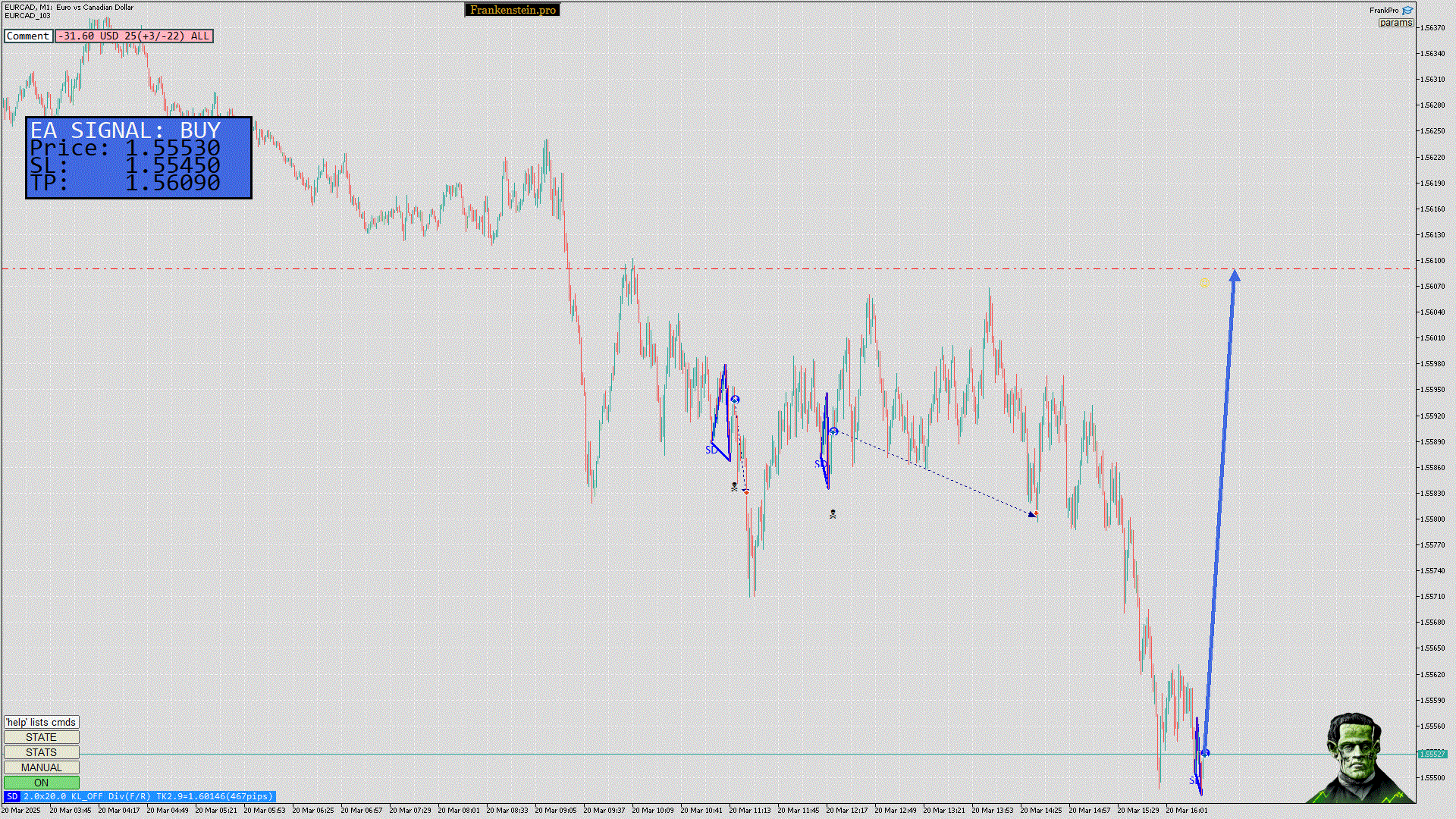This screenshot has width=1456, height=819.
Task: Click the blue SD indicator badge
Action: point(11,796)
